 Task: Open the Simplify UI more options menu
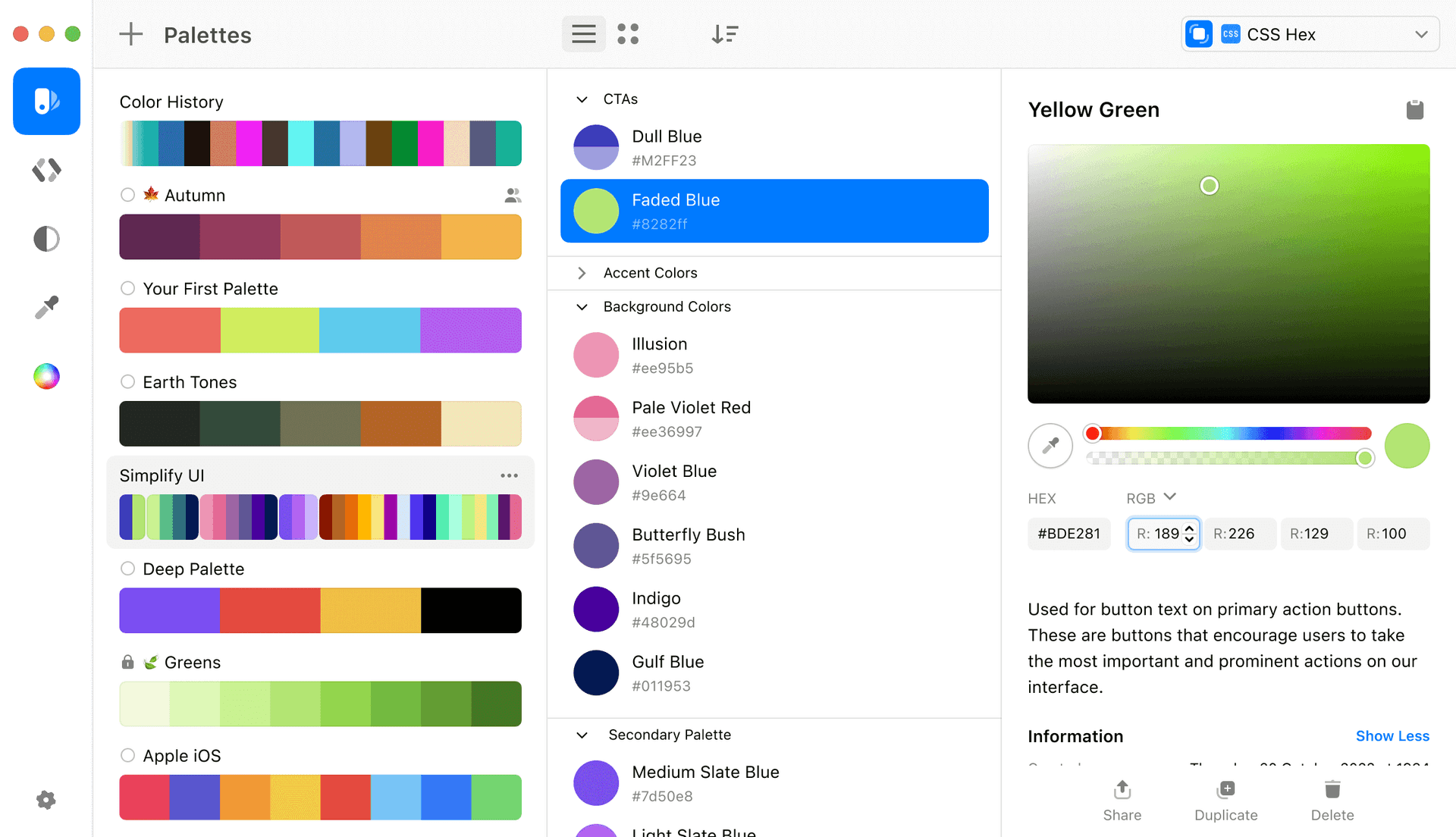tap(509, 475)
